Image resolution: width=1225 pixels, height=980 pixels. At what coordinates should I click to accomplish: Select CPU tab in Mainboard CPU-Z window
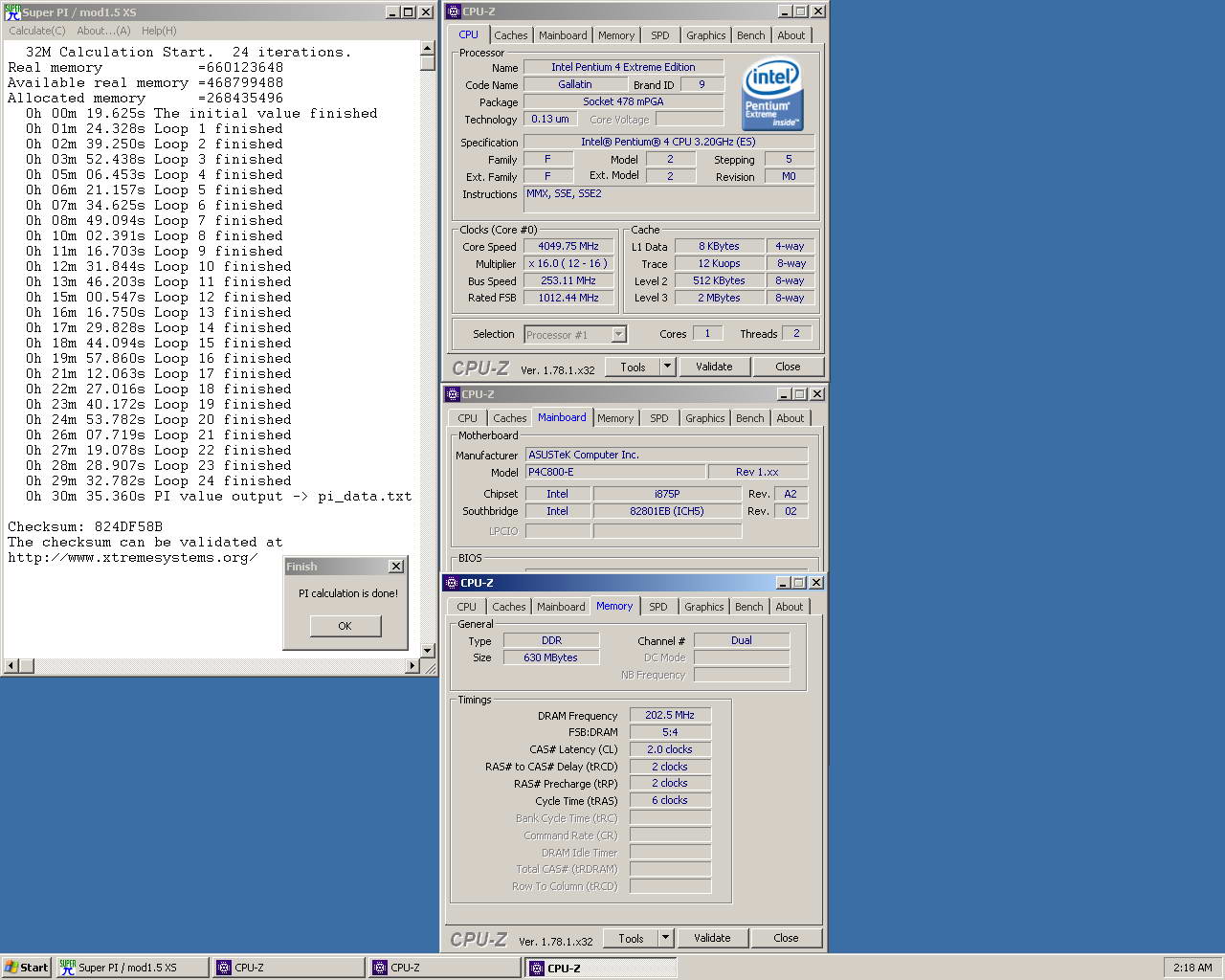tap(467, 418)
